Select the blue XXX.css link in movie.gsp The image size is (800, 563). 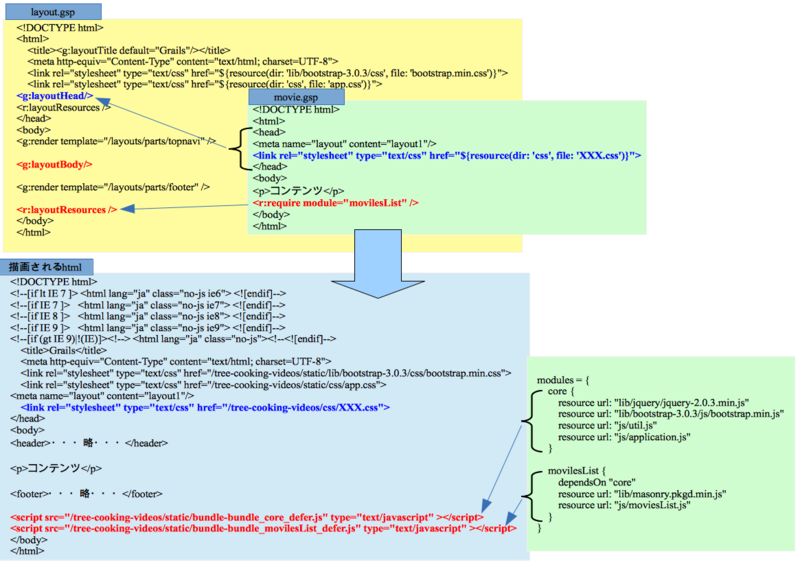(447, 155)
